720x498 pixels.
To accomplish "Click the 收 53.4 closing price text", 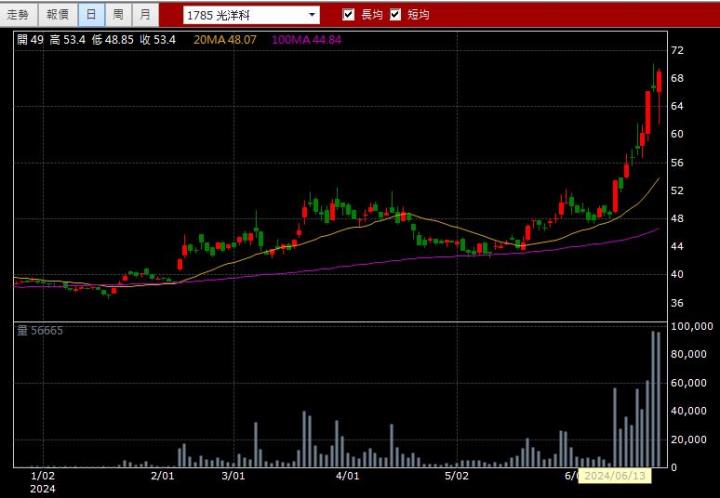I will tap(158, 39).
